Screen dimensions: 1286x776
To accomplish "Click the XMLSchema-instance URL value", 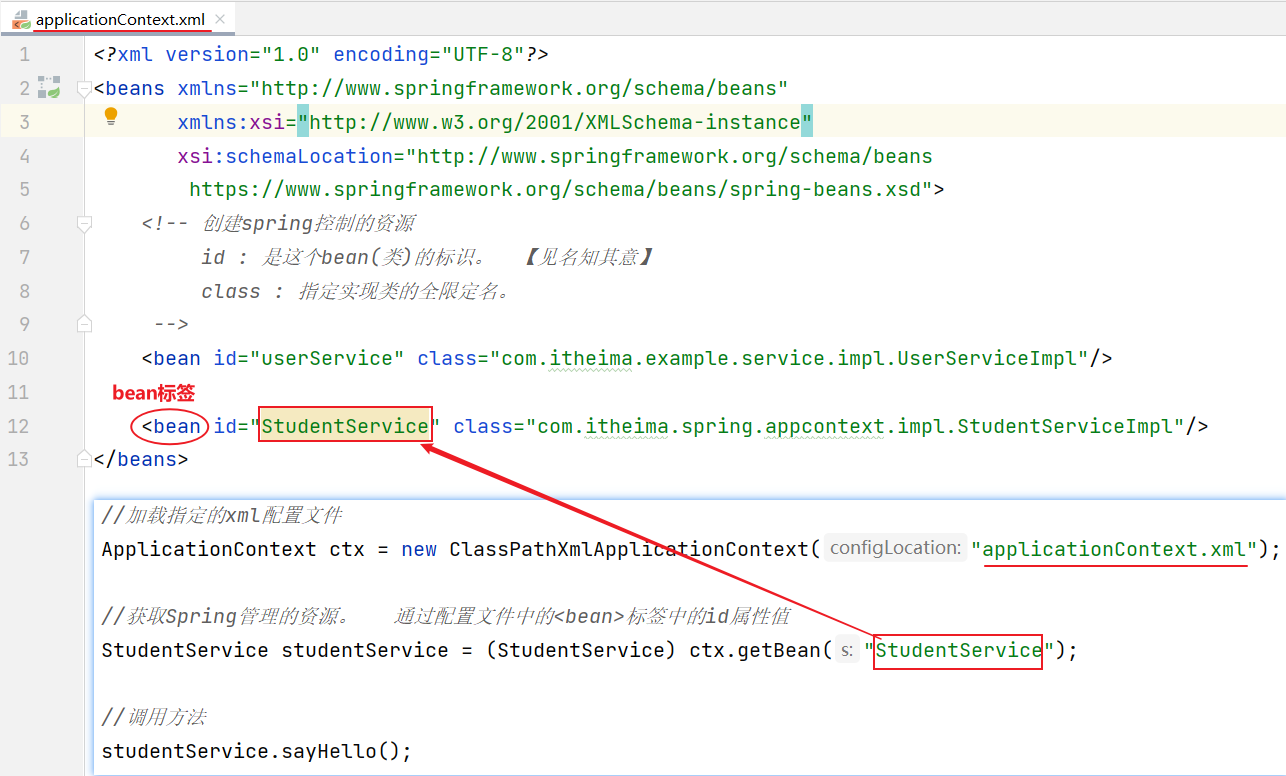I will click(x=555, y=122).
